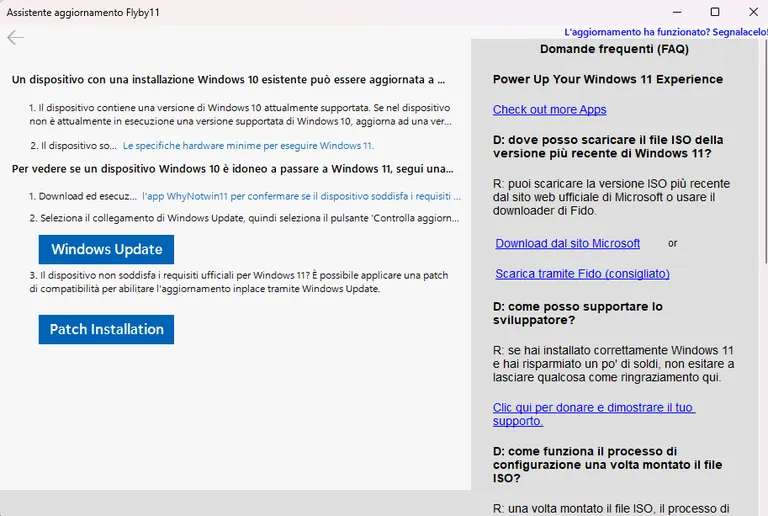
Task: Click the Windows 11 eligibility check heading
Action: (233, 169)
